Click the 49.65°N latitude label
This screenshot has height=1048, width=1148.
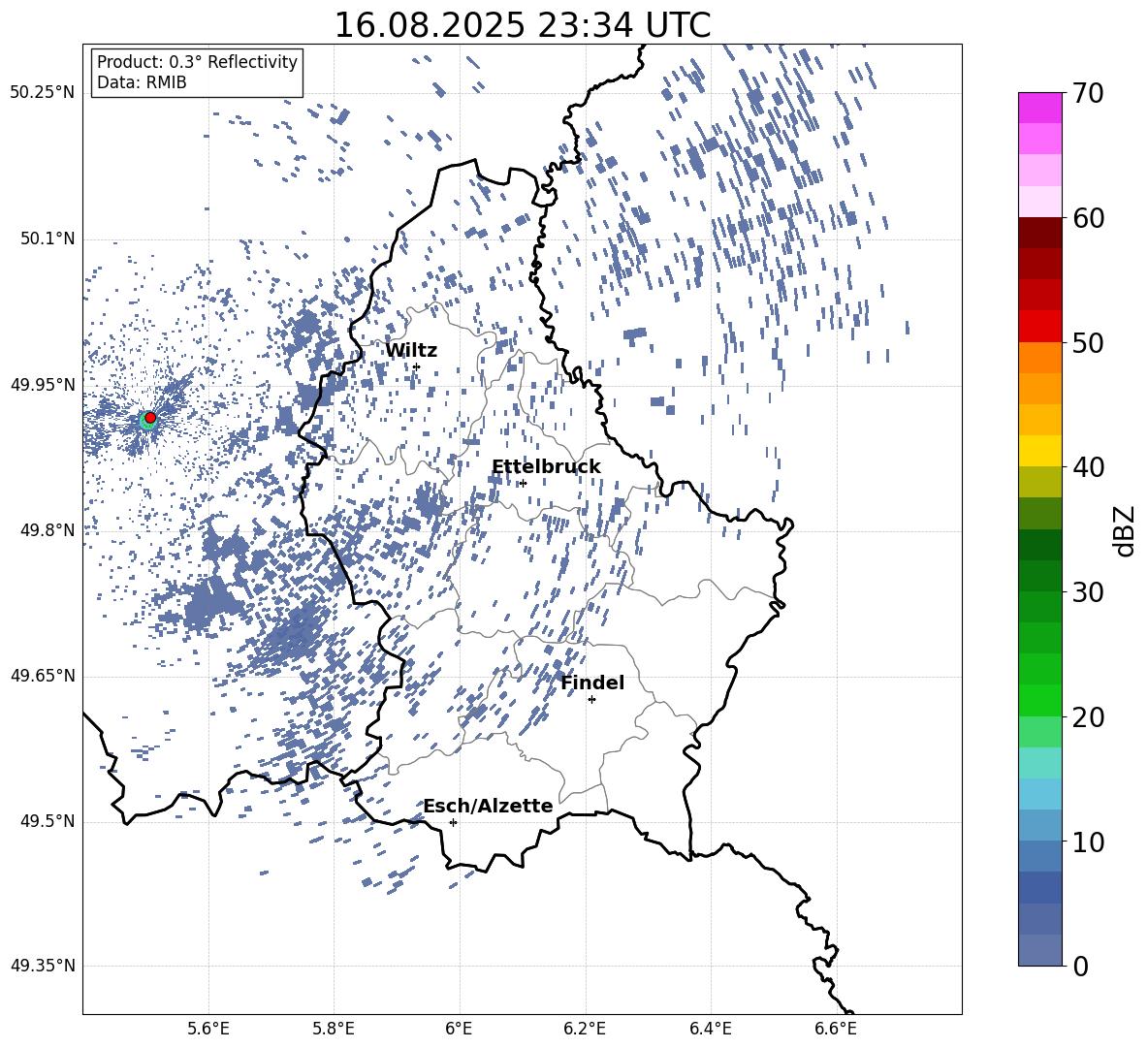pyautogui.click(x=43, y=677)
